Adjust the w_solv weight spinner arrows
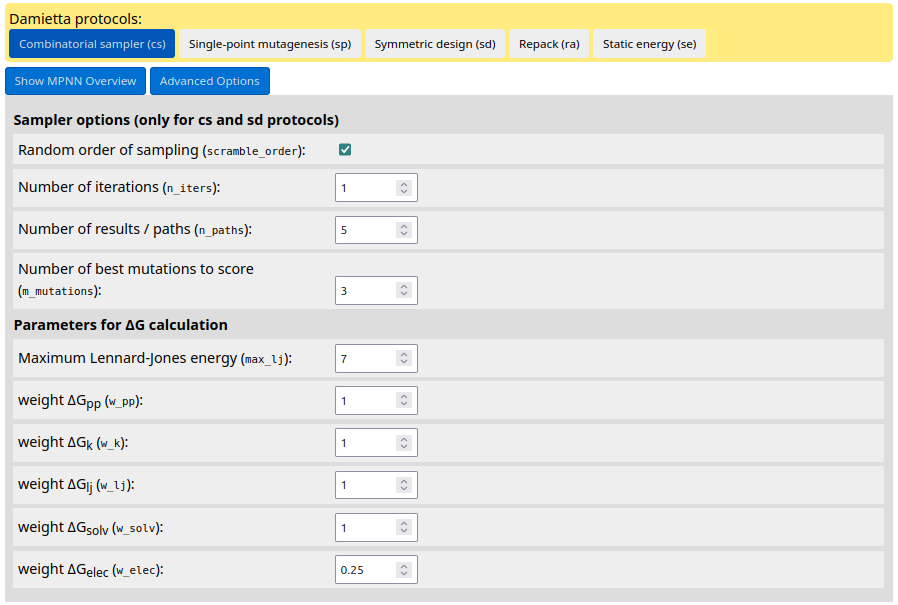The height and width of the screenshot is (605, 898). [x=403, y=528]
